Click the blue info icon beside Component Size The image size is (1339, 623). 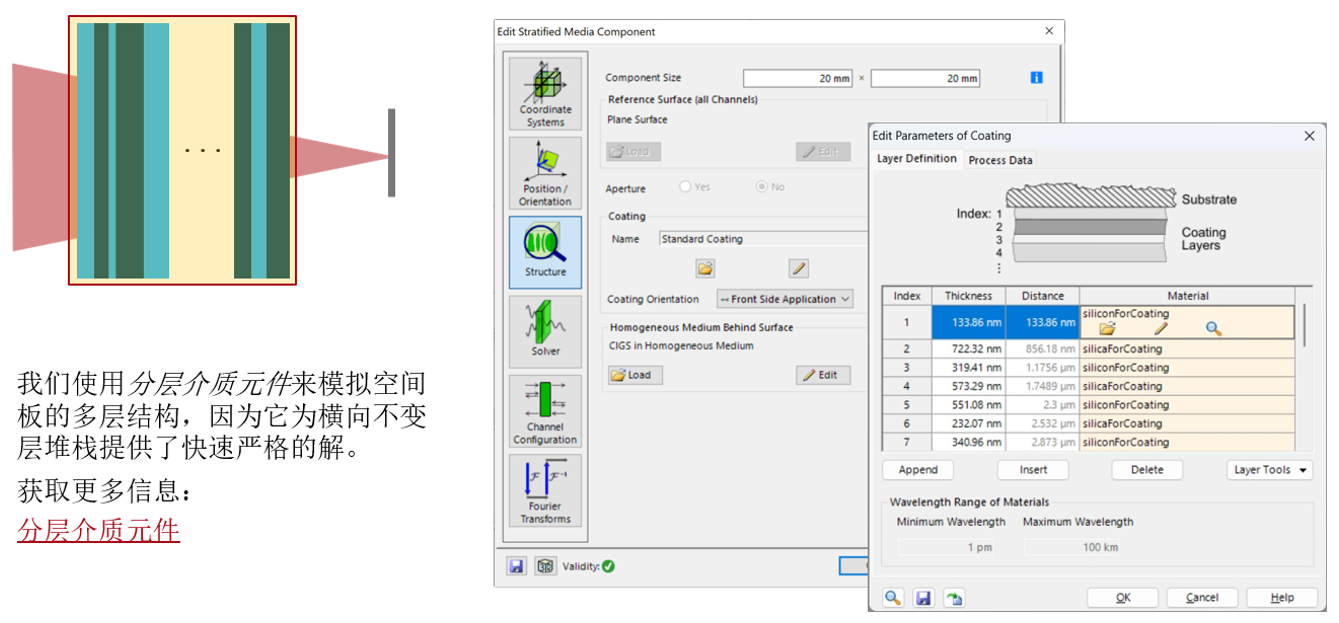click(1036, 78)
